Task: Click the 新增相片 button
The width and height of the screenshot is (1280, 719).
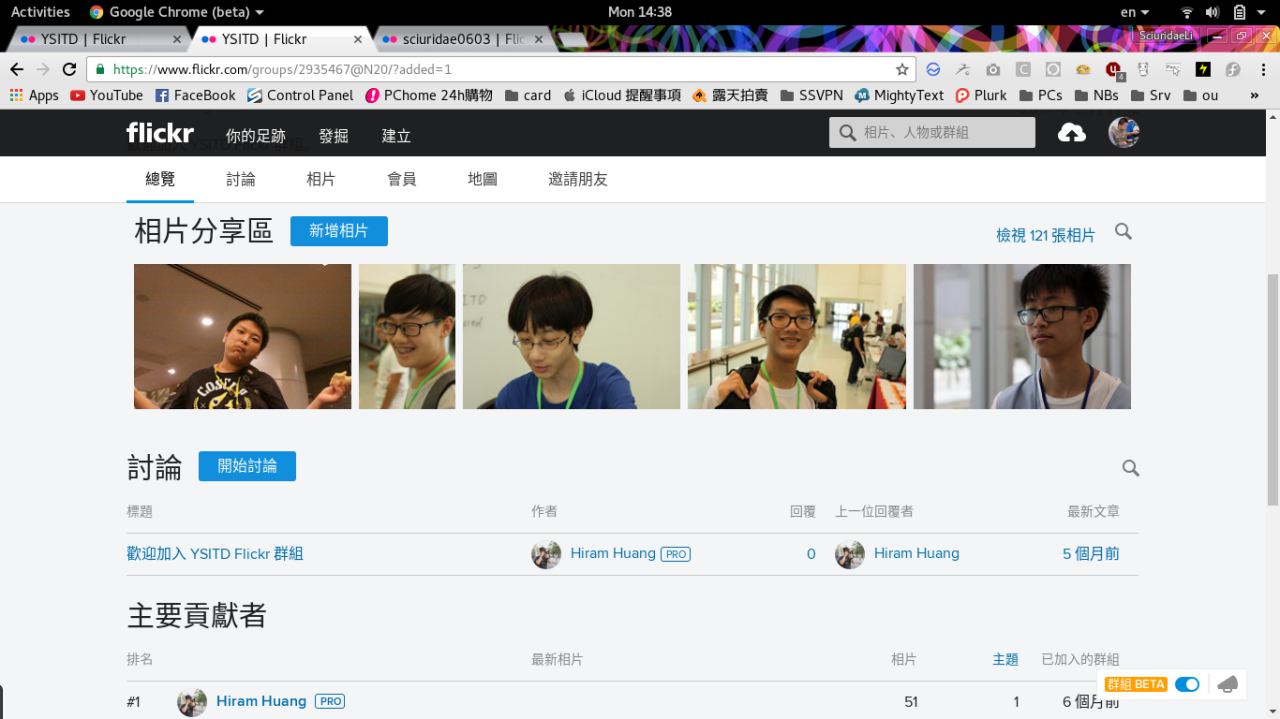Action: pos(339,231)
